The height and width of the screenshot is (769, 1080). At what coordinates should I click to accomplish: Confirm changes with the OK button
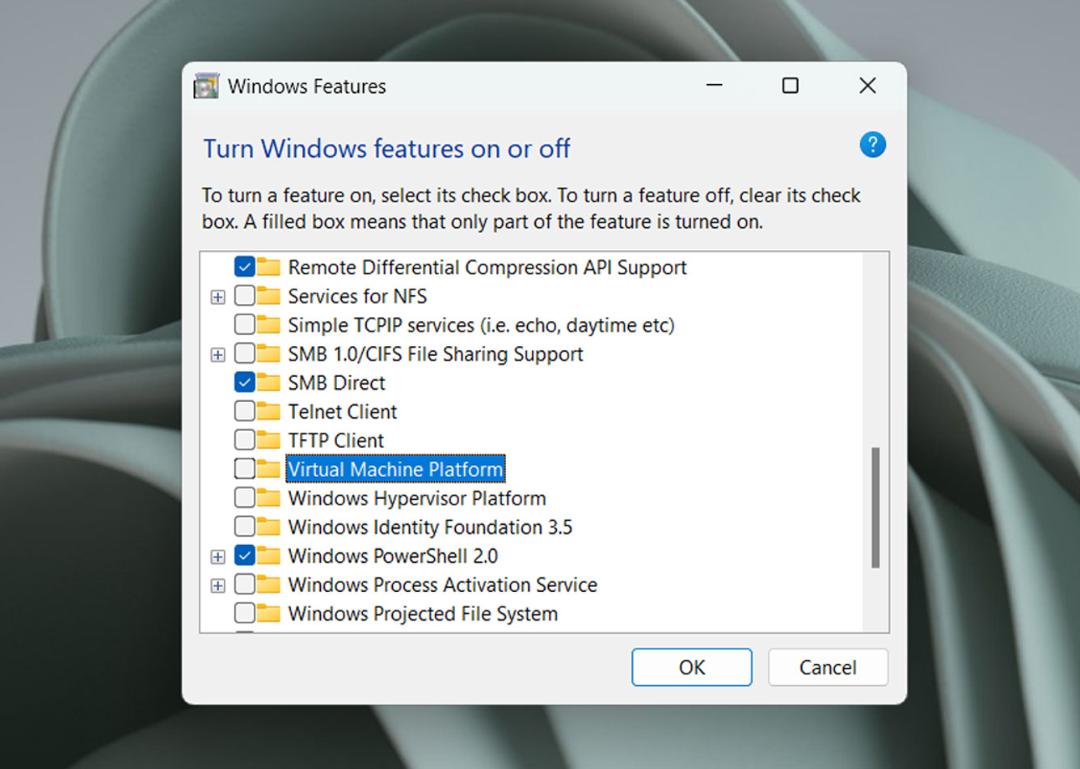(x=692, y=667)
